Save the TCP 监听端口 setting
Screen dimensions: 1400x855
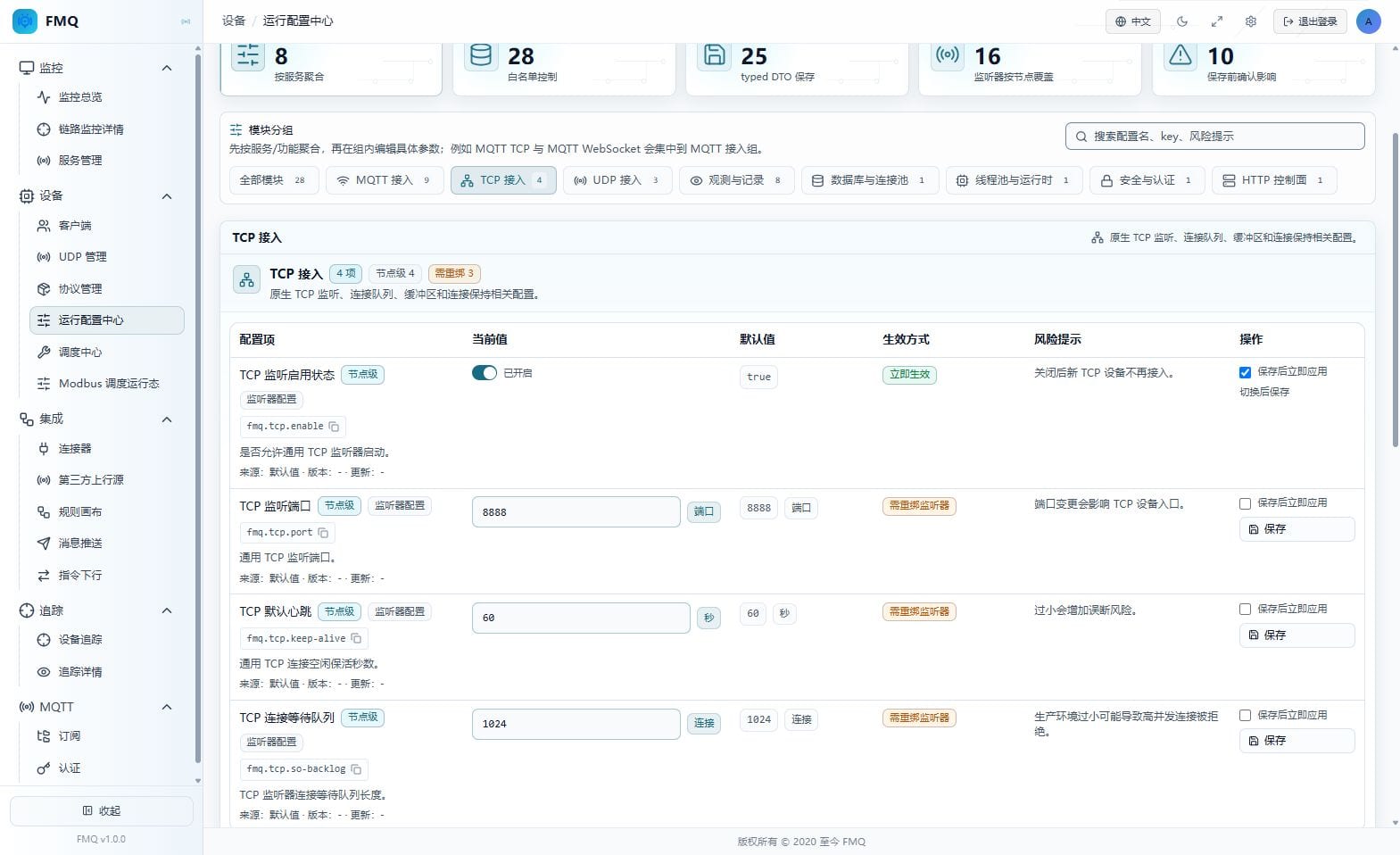pos(1296,529)
